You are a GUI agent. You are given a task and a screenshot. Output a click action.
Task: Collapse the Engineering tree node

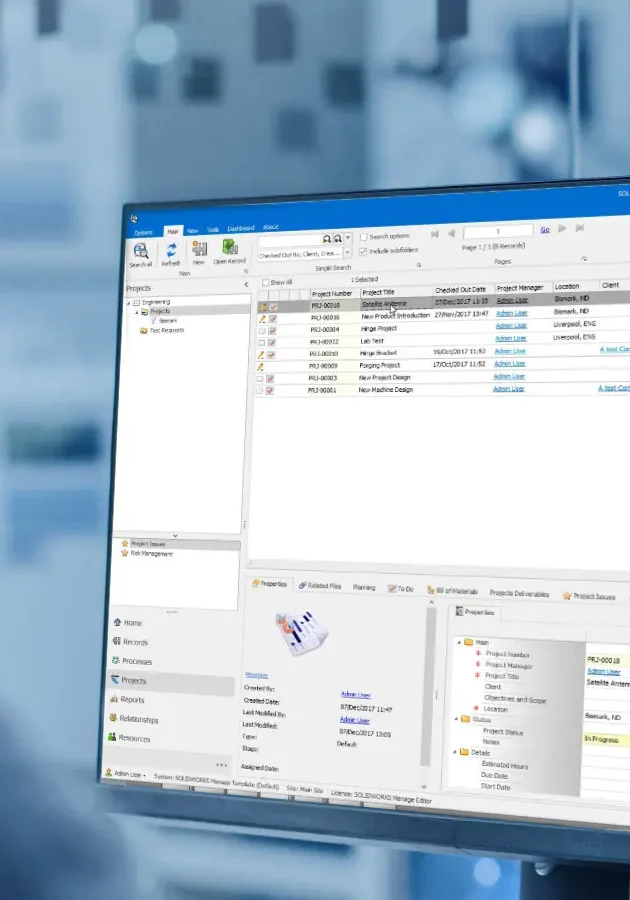(x=129, y=302)
